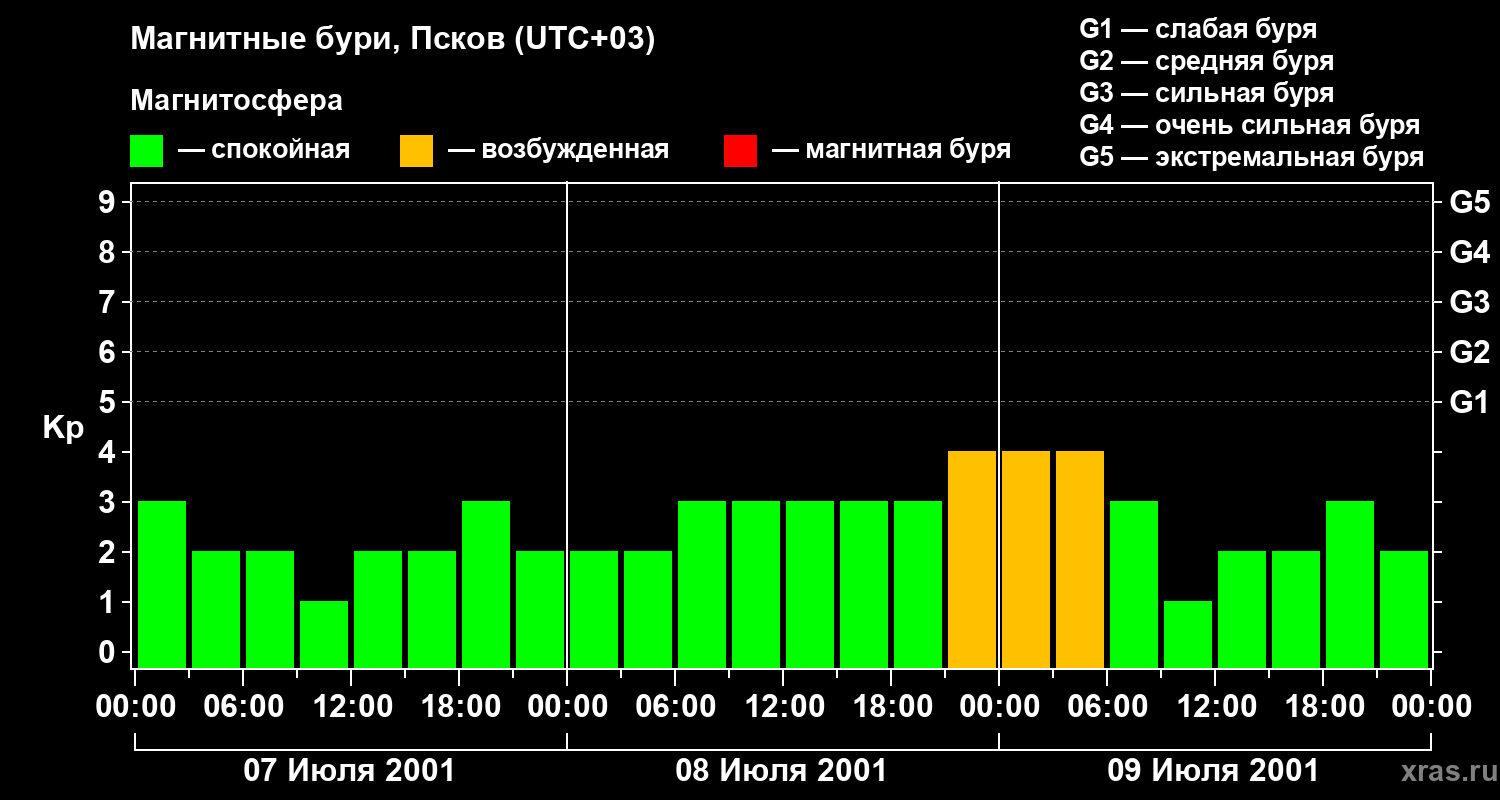
Task: Click the '12:00' time label under 07 Июля
Action: pos(351,707)
